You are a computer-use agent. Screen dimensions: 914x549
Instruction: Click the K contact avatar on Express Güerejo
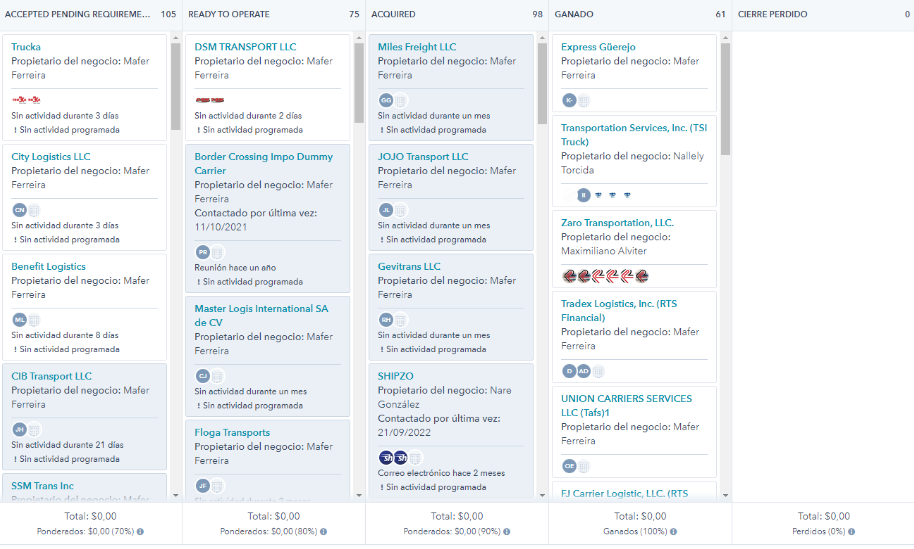pos(569,100)
